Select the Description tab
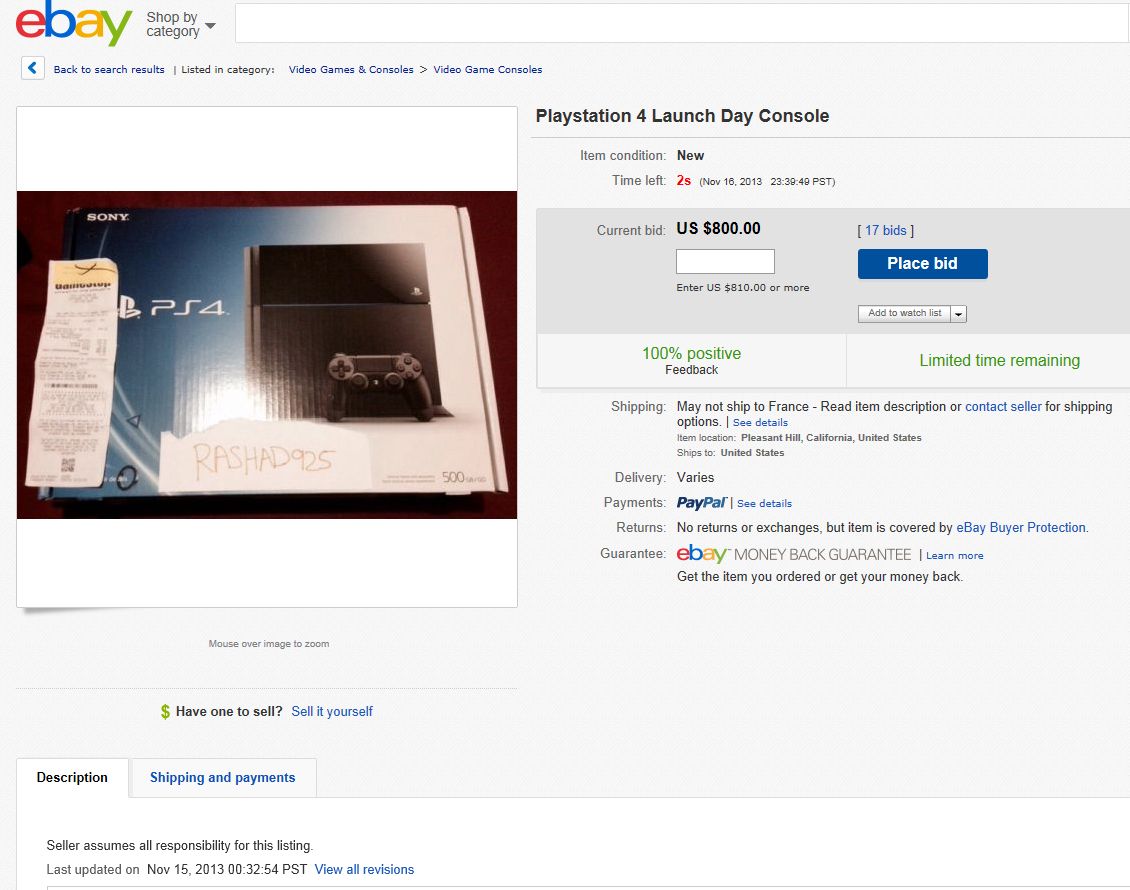 pos(72,778)
